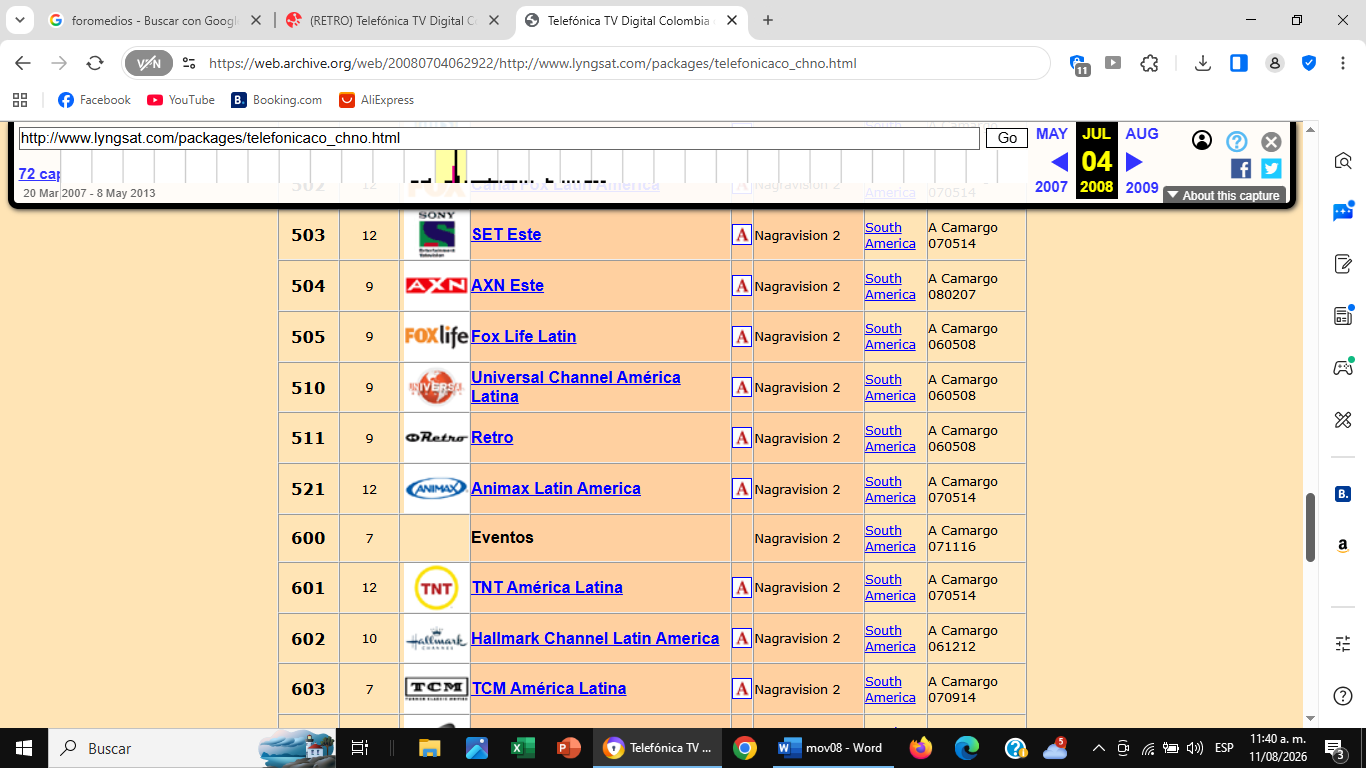Click the encryption A icon in SET Este row
Image resolution: width=1366 pixels, height=768 pixels.
[742, 234]
